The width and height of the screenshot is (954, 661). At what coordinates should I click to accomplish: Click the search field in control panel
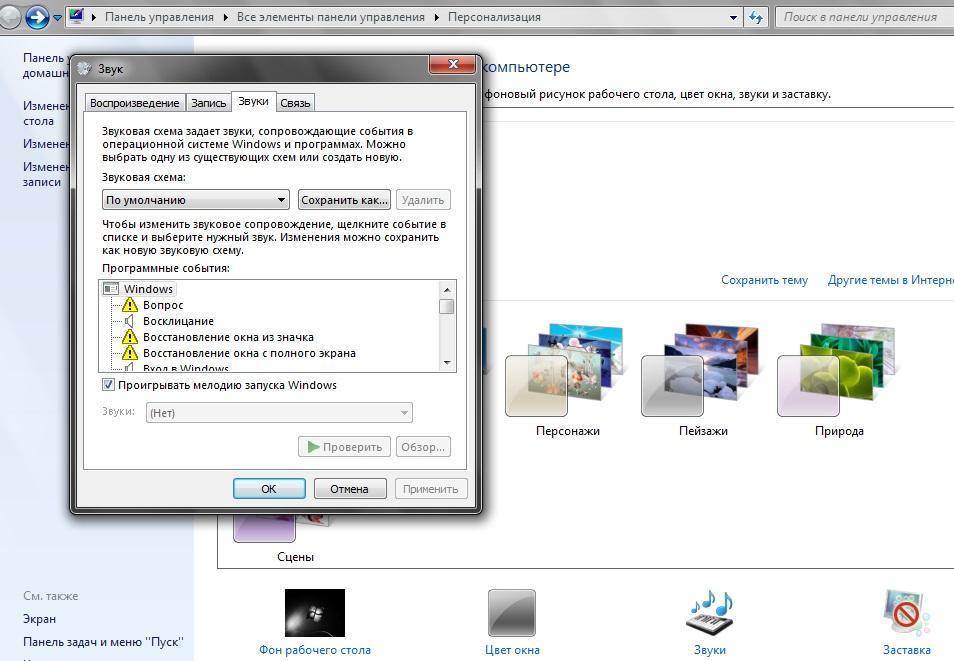point(860,17)
